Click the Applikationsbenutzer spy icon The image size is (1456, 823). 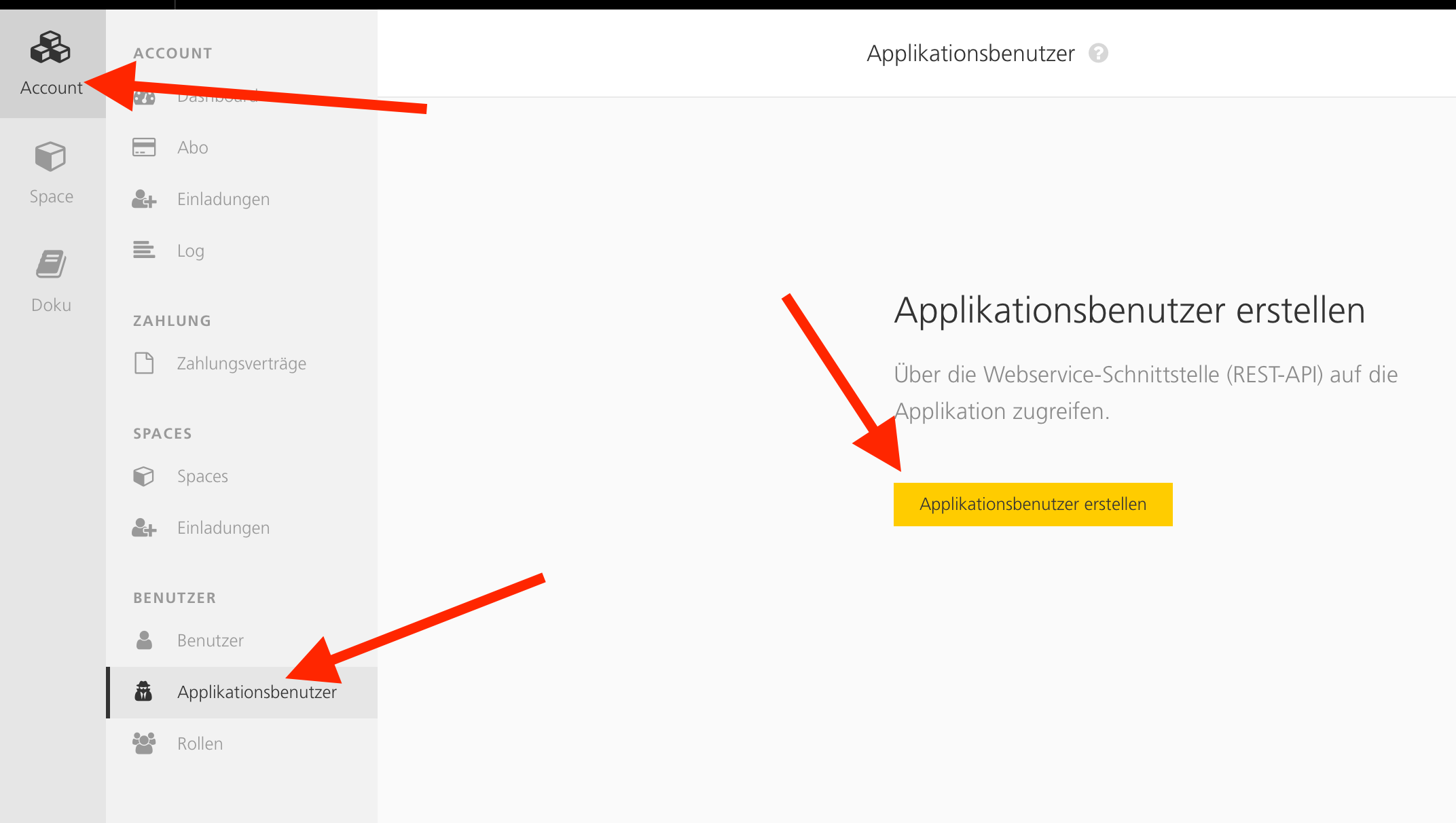pyautogui.click(x=143, y=691)
